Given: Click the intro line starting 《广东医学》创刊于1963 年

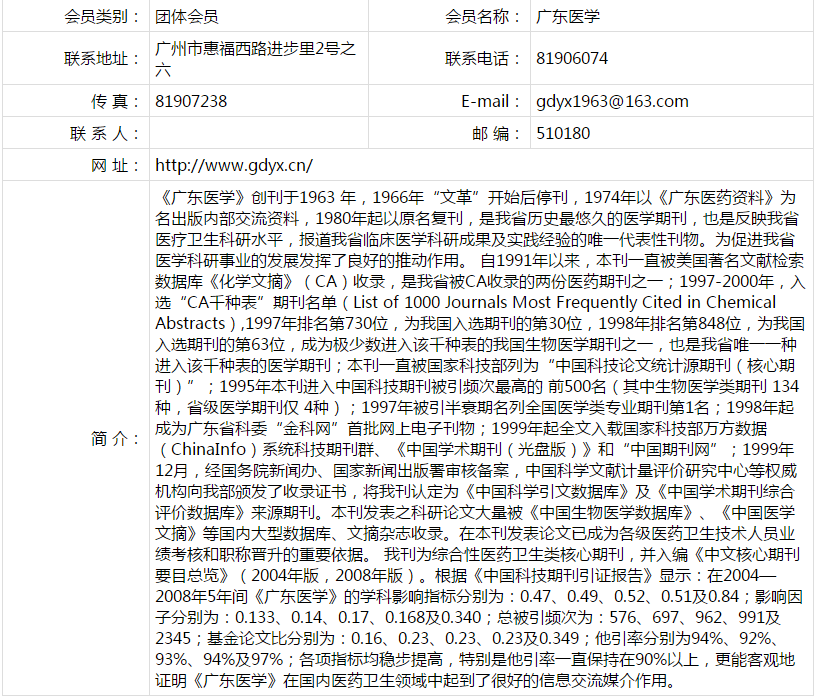Looking at the screenshot, I should (476, 197).
